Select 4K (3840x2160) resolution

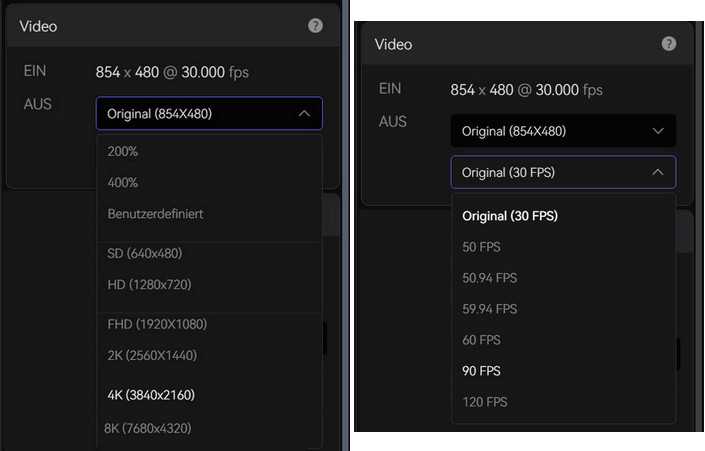point(209,395)
